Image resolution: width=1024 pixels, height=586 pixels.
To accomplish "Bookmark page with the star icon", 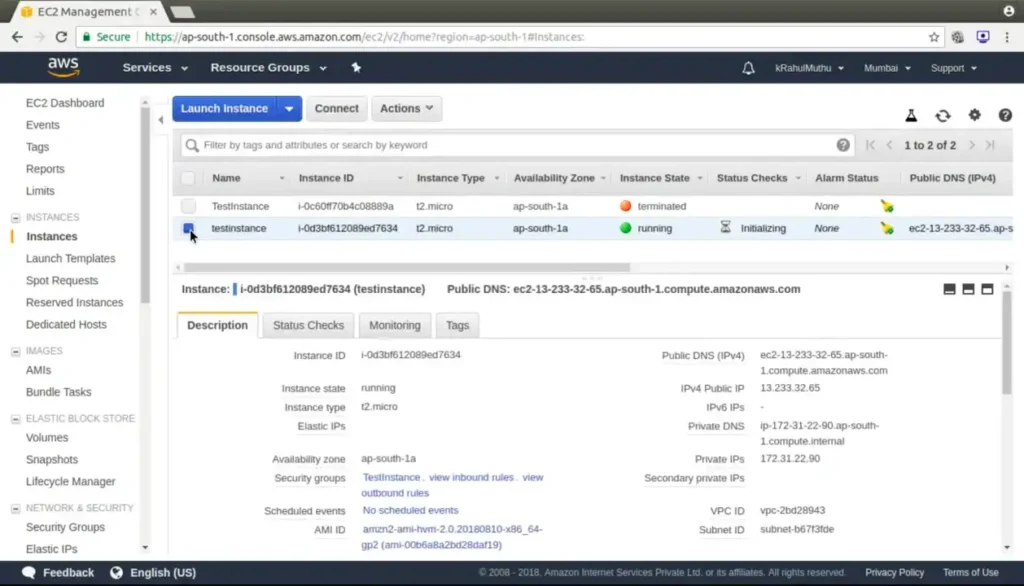I will pyautogui.click(x=934, y=37).
